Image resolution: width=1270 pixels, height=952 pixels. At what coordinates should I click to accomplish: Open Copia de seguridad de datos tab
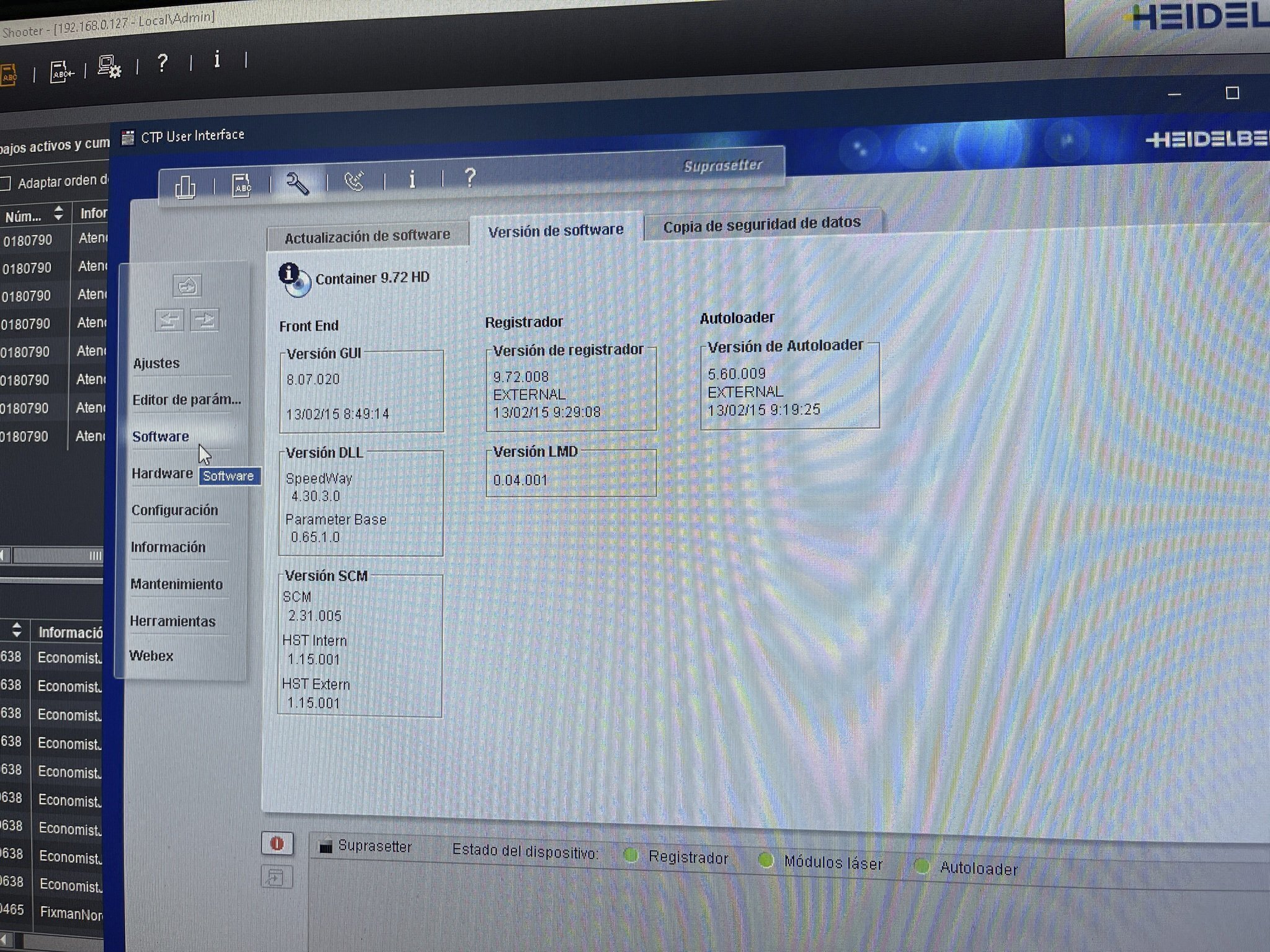coord(762,224)
